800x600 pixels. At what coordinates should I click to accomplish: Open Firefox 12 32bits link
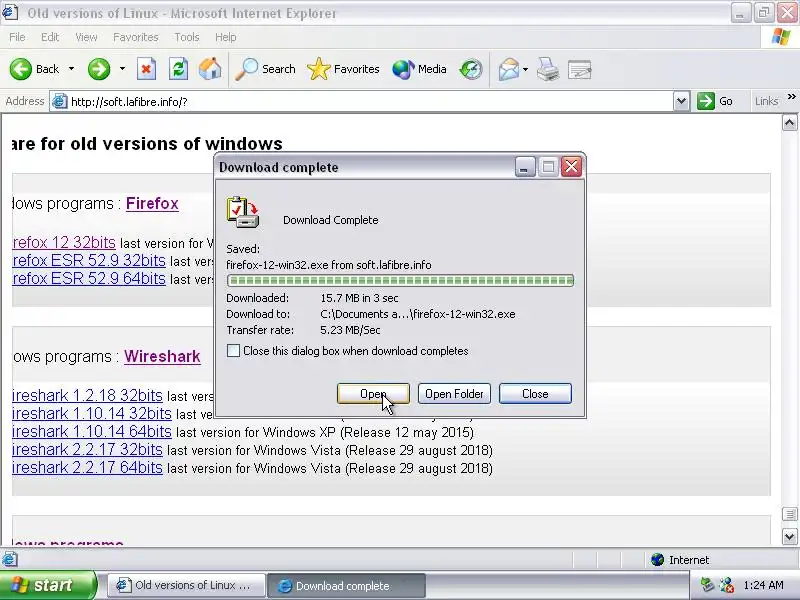pos(64,242)
